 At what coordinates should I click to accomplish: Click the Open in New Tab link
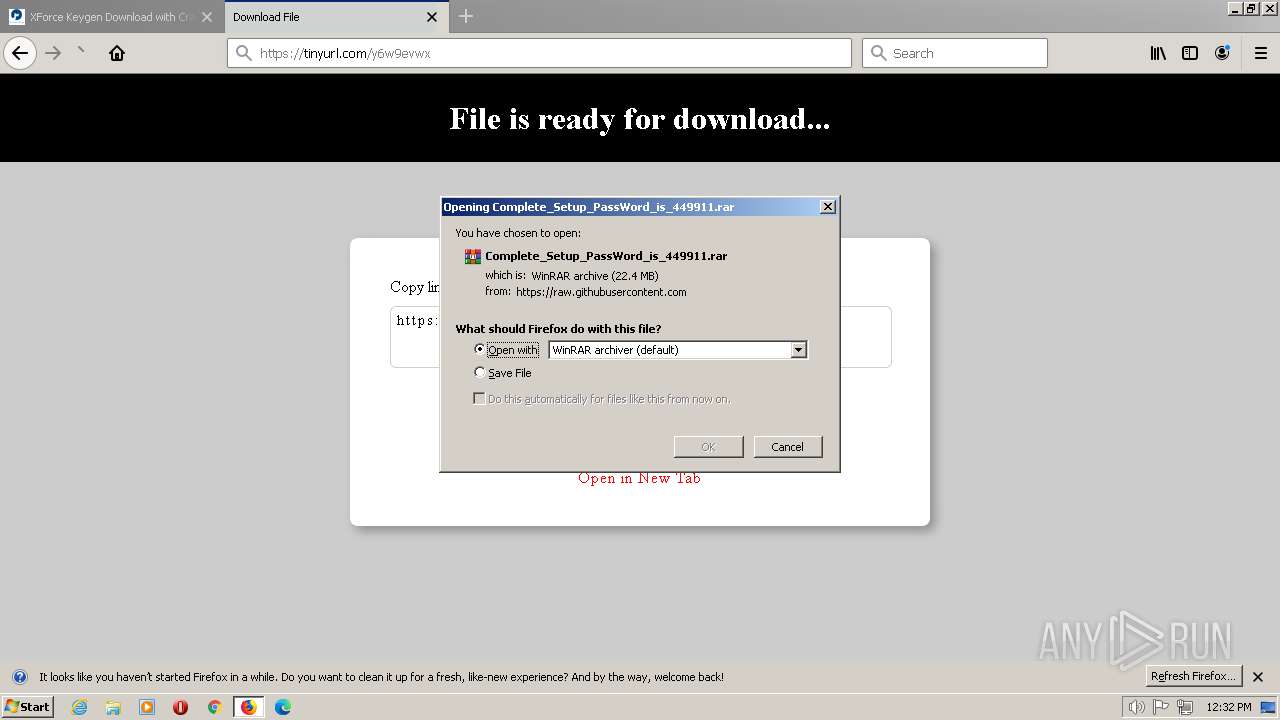[639, 478]
